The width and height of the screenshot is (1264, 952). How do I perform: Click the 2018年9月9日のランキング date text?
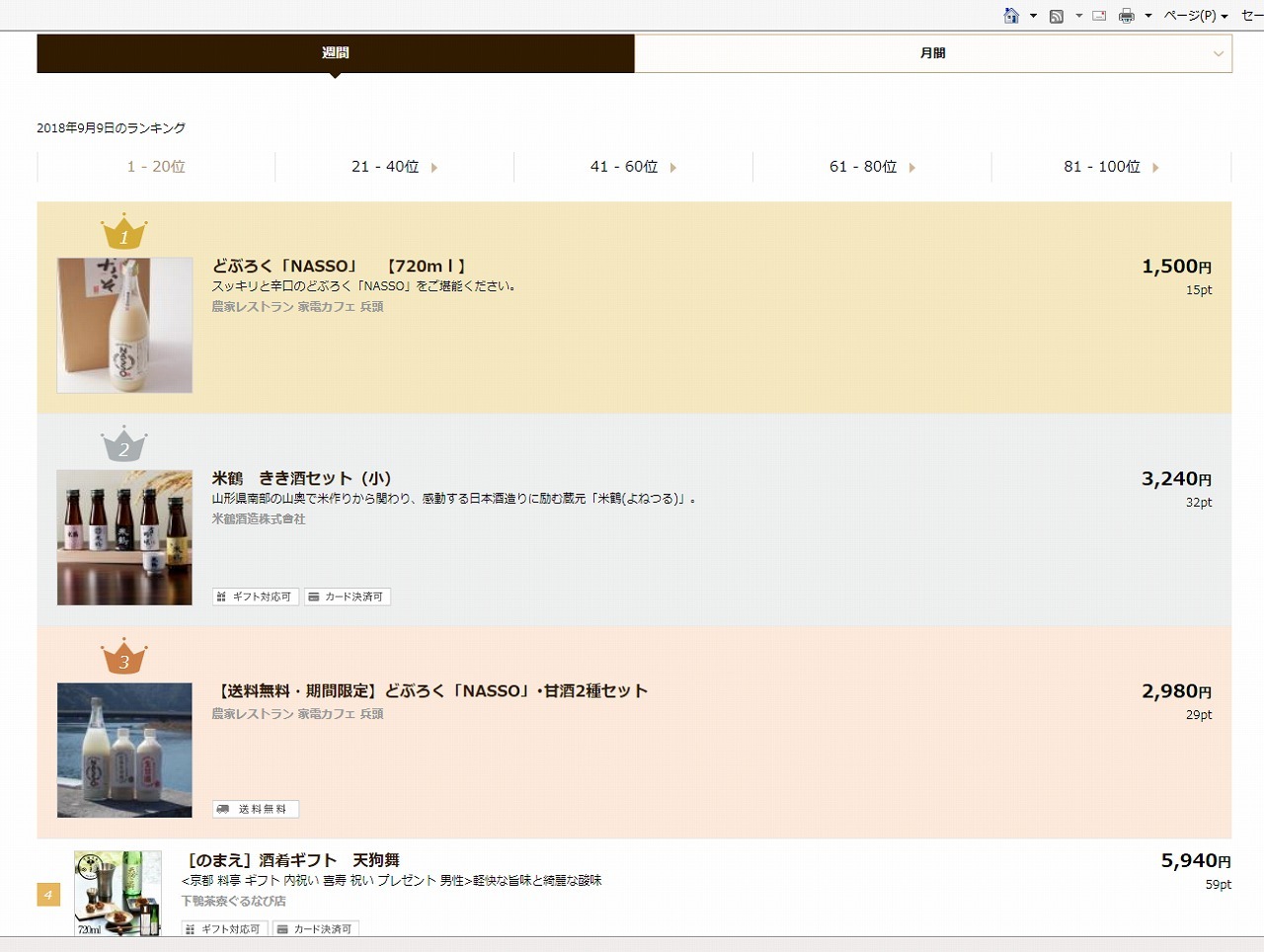point(112,128)
